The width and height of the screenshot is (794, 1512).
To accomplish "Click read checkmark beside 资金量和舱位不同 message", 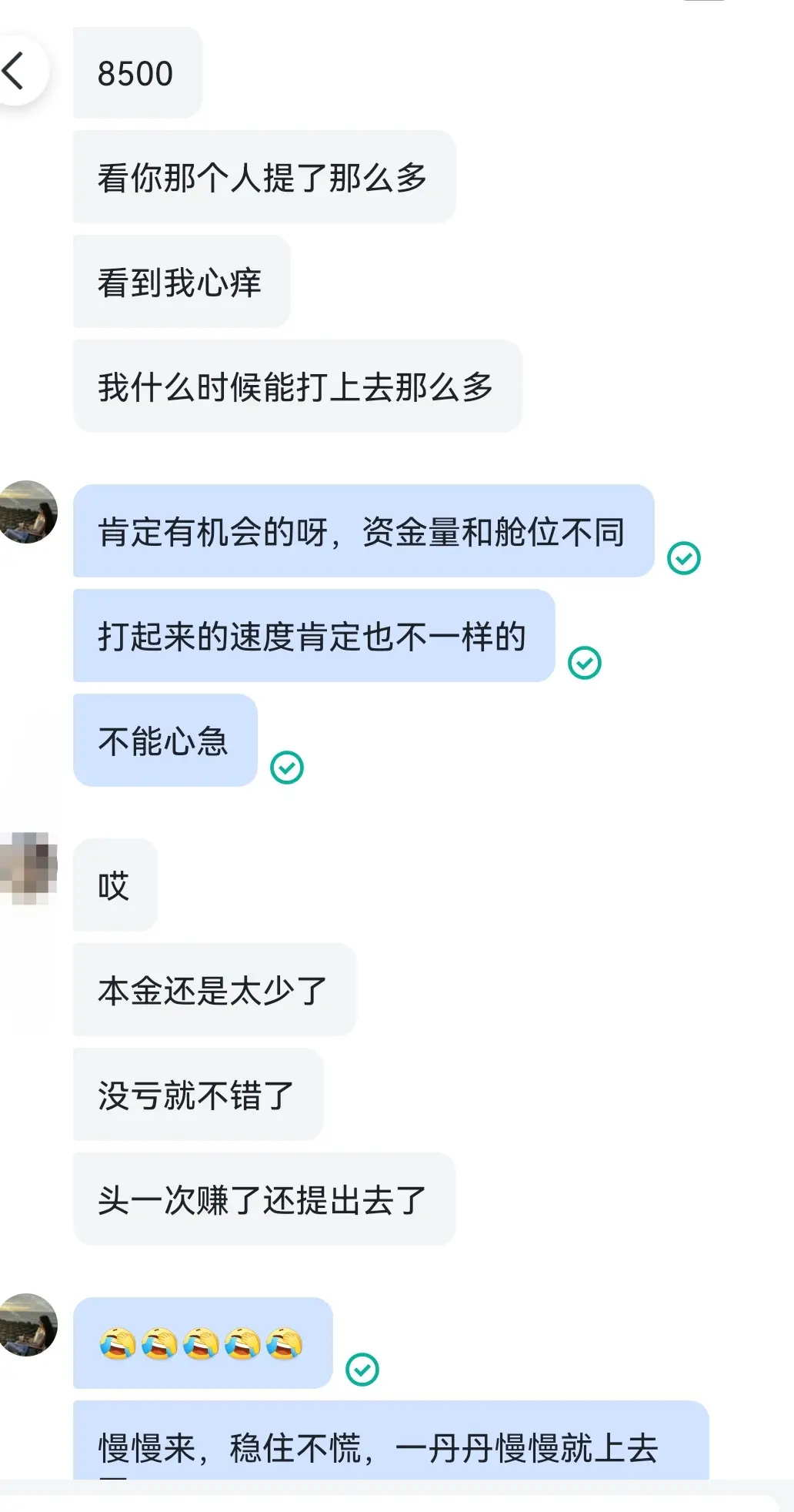I will click(x=683, y=558).
